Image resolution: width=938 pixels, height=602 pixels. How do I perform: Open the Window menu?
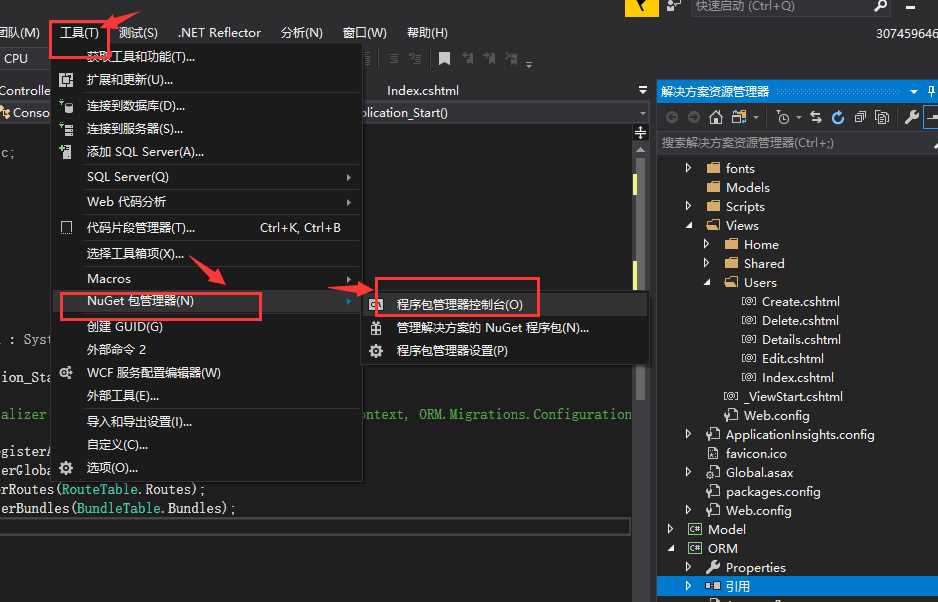click(364, 32)
